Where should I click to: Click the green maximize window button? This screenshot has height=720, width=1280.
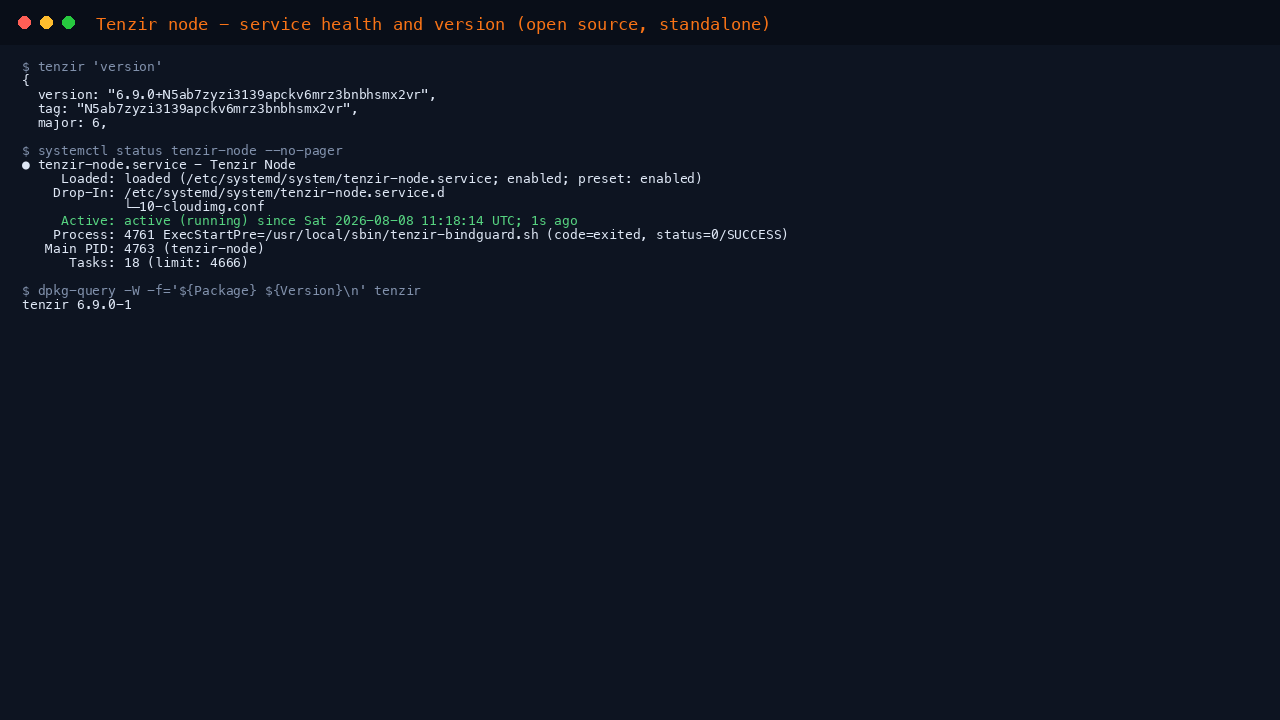(x=69, y=23)
